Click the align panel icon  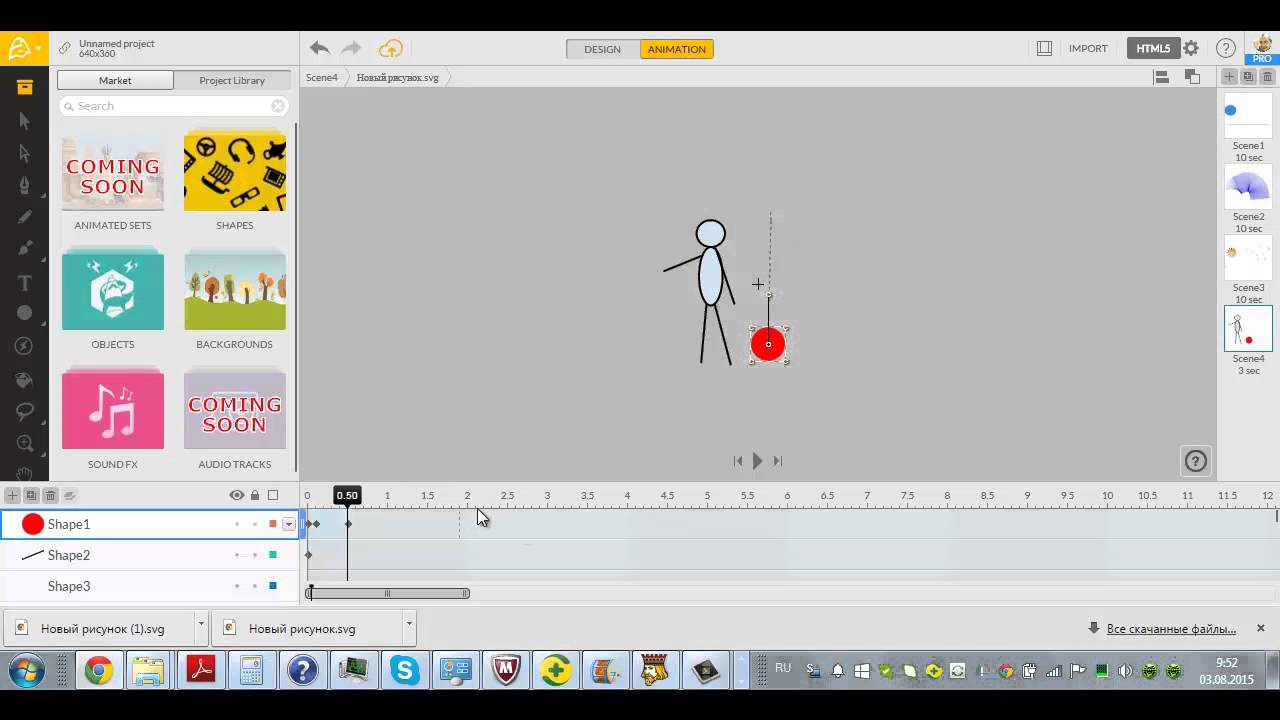(x=1162, y=77)
